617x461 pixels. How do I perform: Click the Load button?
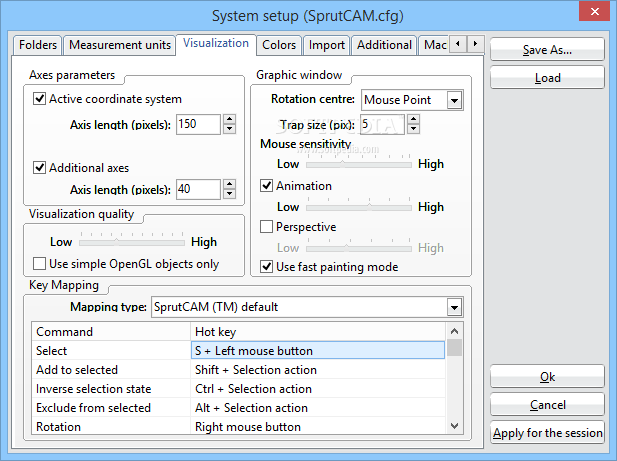pyautogui.click(x=547, y=77)
